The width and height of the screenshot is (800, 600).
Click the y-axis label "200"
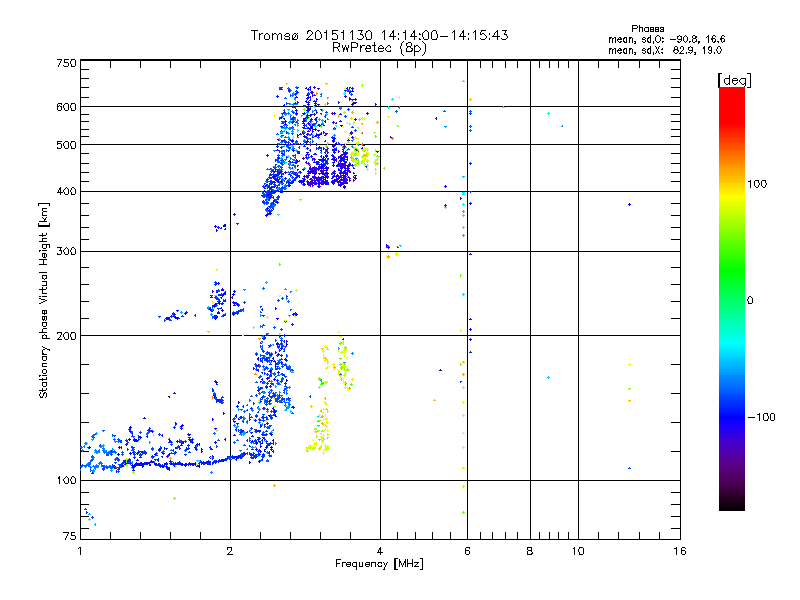(66, 336)
